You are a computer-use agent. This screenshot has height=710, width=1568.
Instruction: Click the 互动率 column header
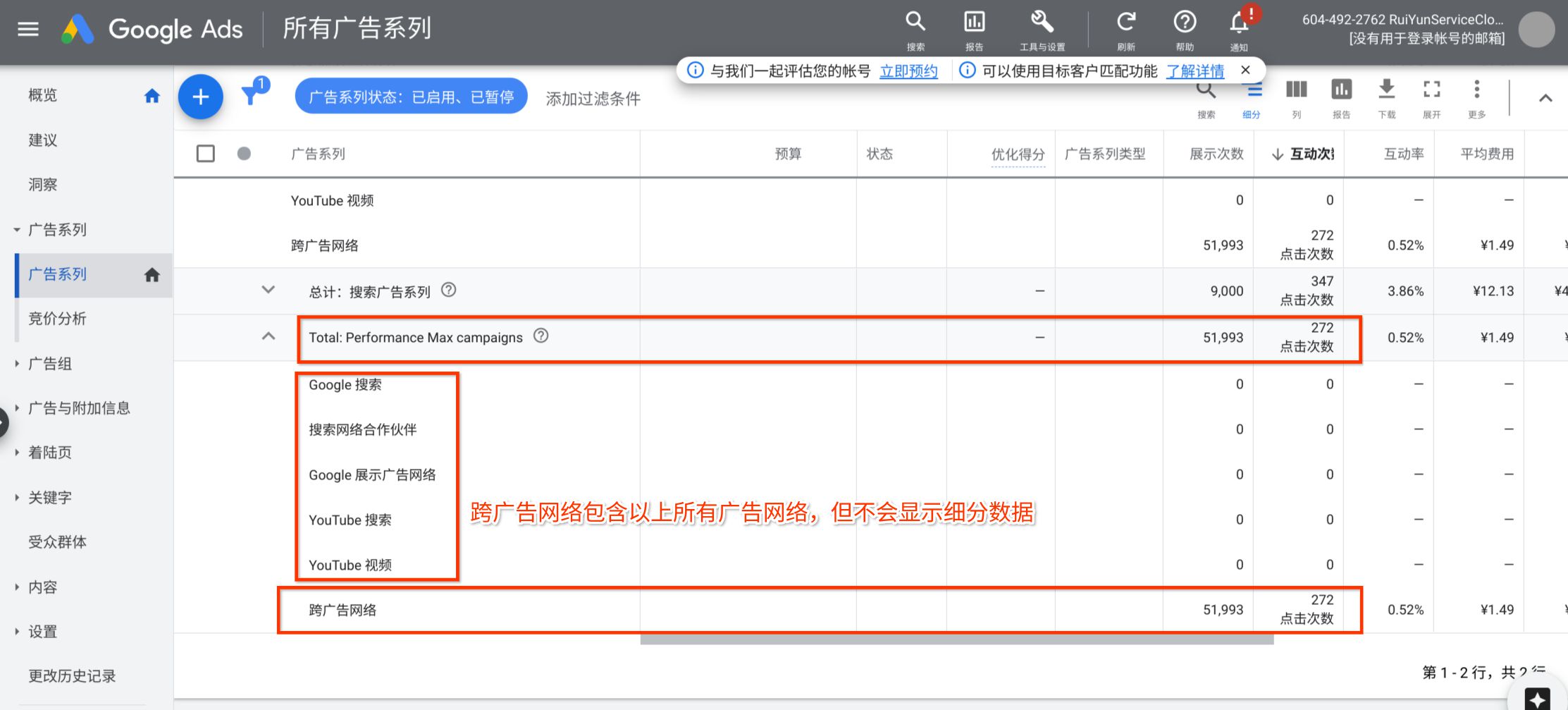(x=1404, y=154)
